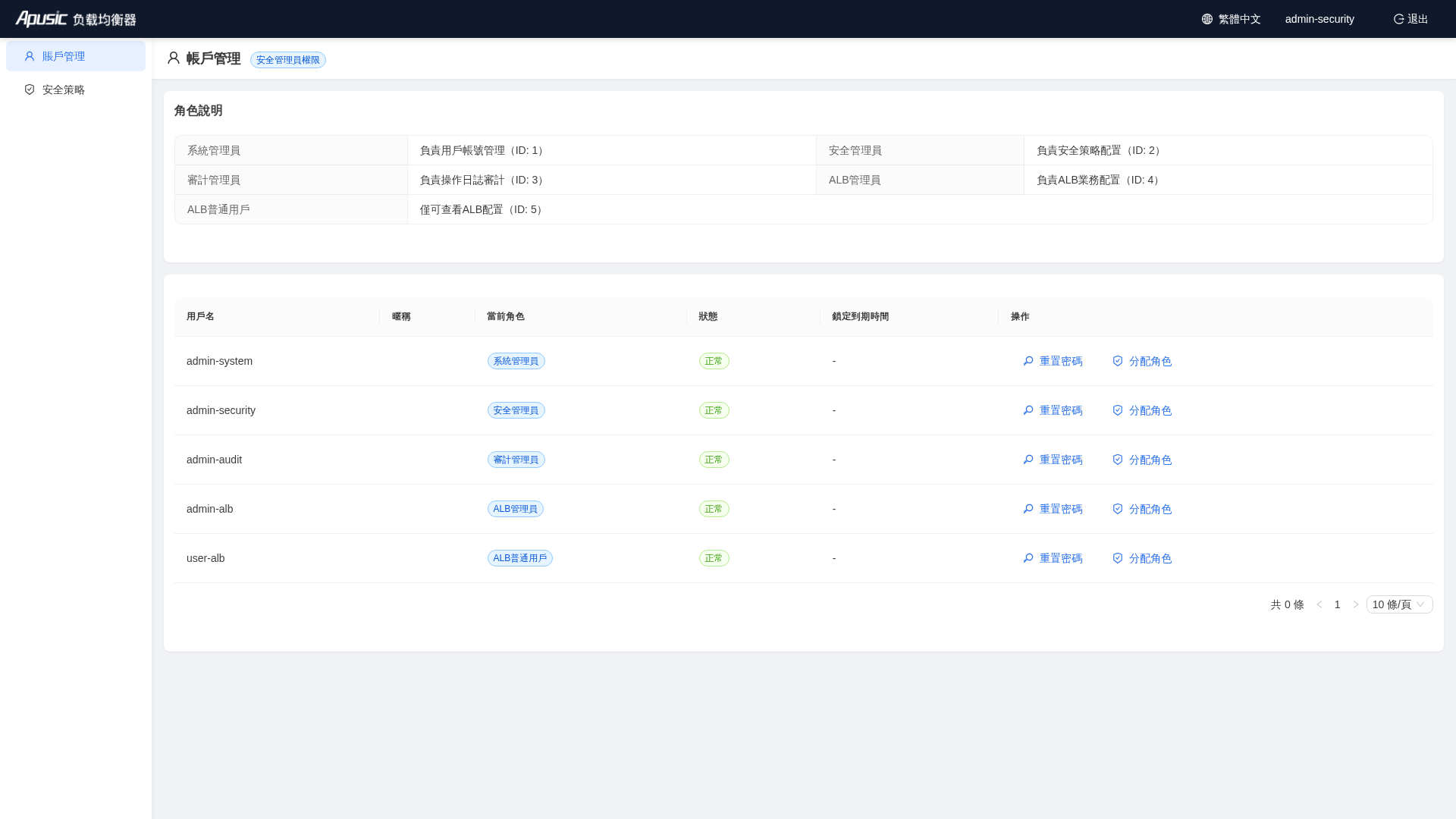Click assign role shield icon for admin-audit

(1118, 460)
